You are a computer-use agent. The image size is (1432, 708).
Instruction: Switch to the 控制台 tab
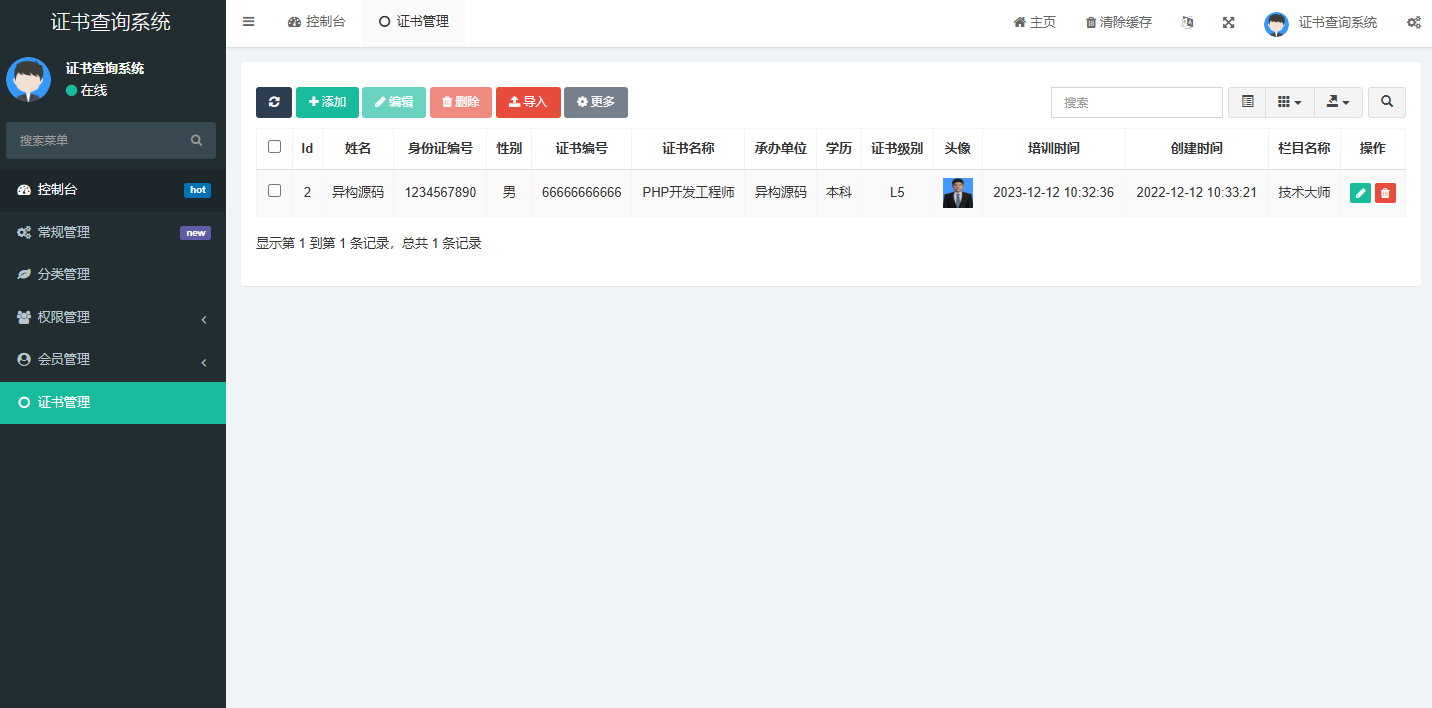pyautogui.click(x=317, y=21)
